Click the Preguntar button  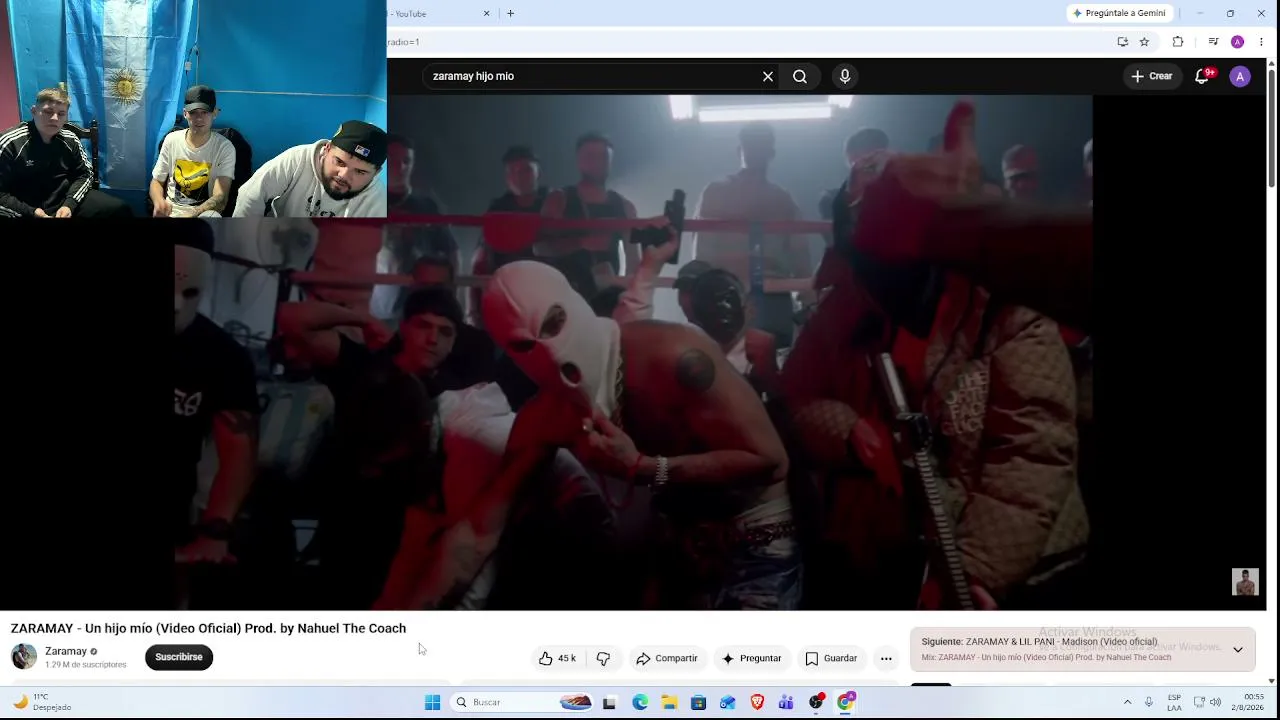[x=751, y=658]
